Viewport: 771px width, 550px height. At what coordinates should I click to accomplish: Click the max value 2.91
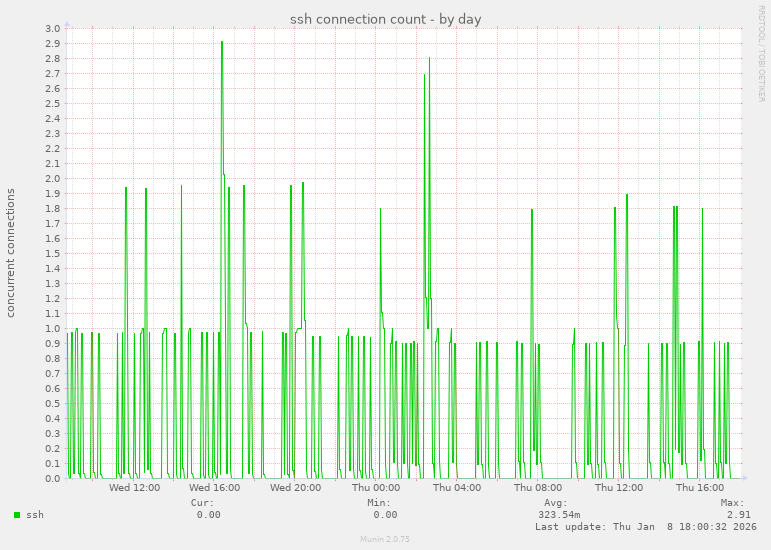pyautogui.click(x=739, y=515)
